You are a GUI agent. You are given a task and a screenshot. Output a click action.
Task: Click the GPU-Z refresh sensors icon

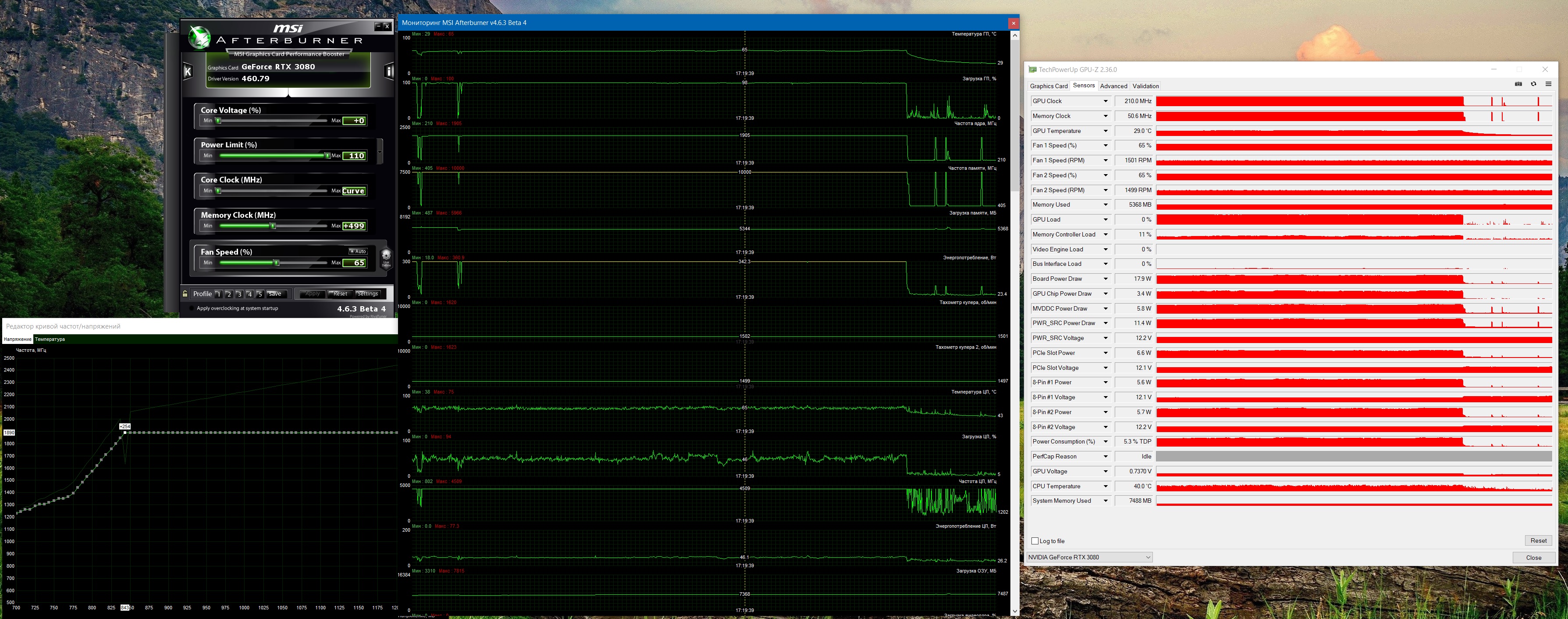[x=1533, y=84]
